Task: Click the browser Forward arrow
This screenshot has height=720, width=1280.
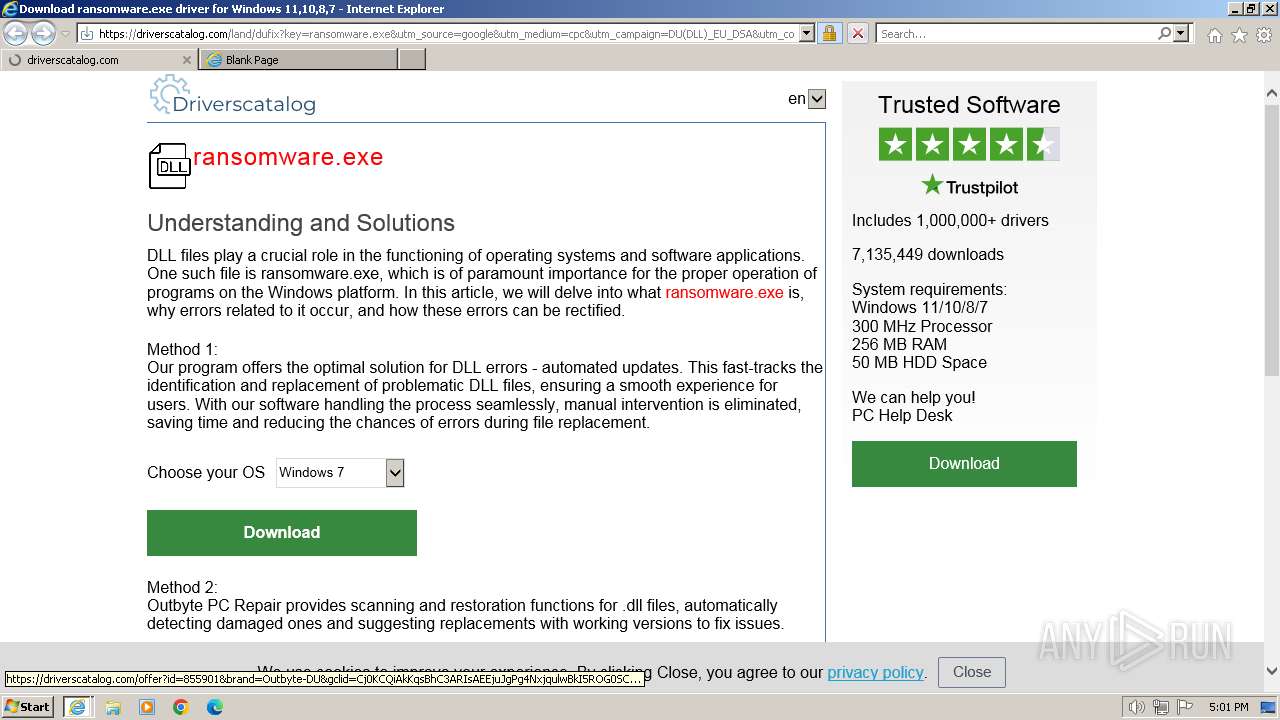Action: (x=43, y=33)
